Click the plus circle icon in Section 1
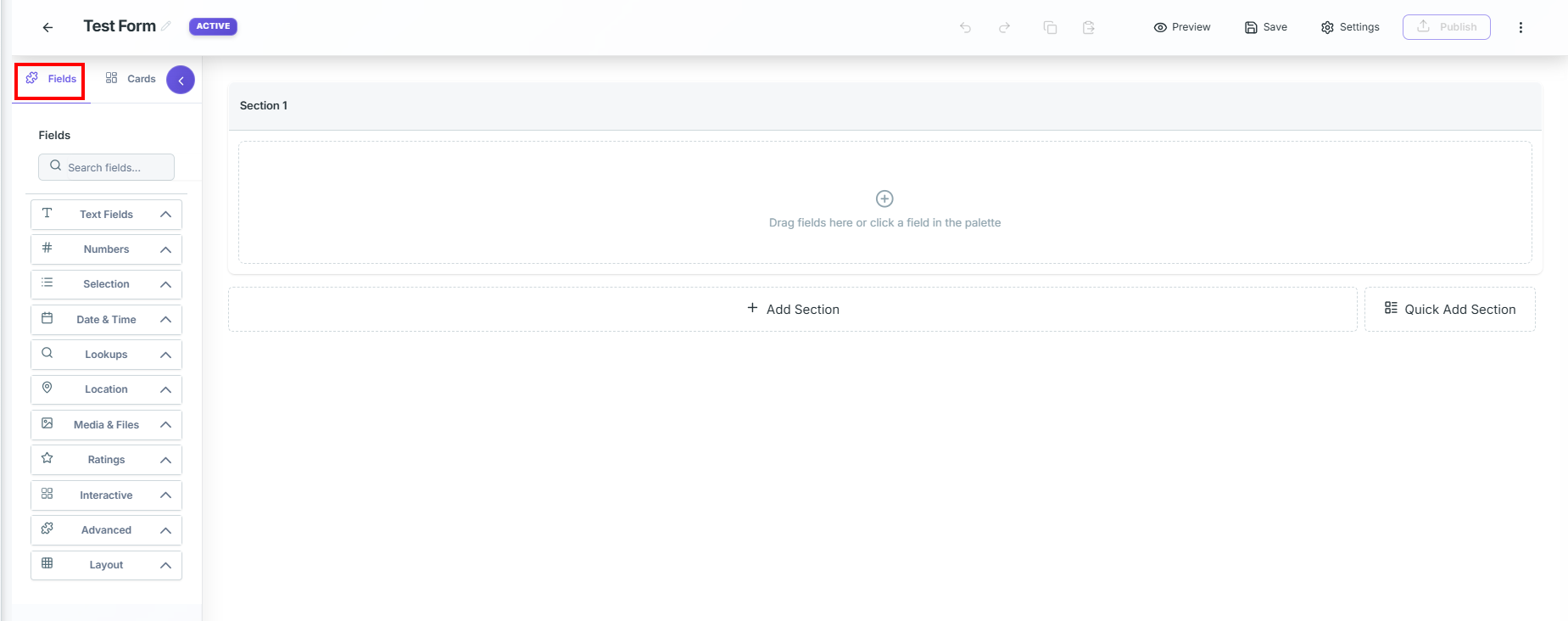The image size is (1568, 621). (884, 199)
